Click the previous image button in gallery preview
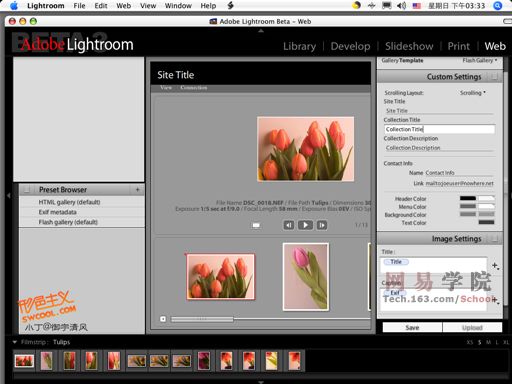 tap(289, 225)
